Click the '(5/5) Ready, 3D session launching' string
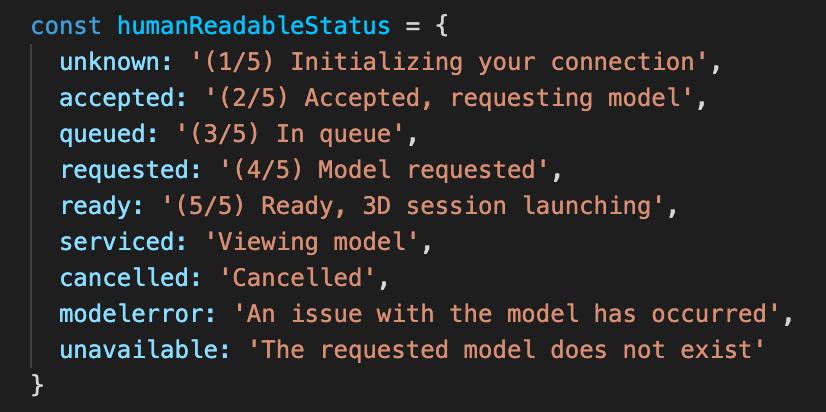826x412 pixels. click(412, 206)
